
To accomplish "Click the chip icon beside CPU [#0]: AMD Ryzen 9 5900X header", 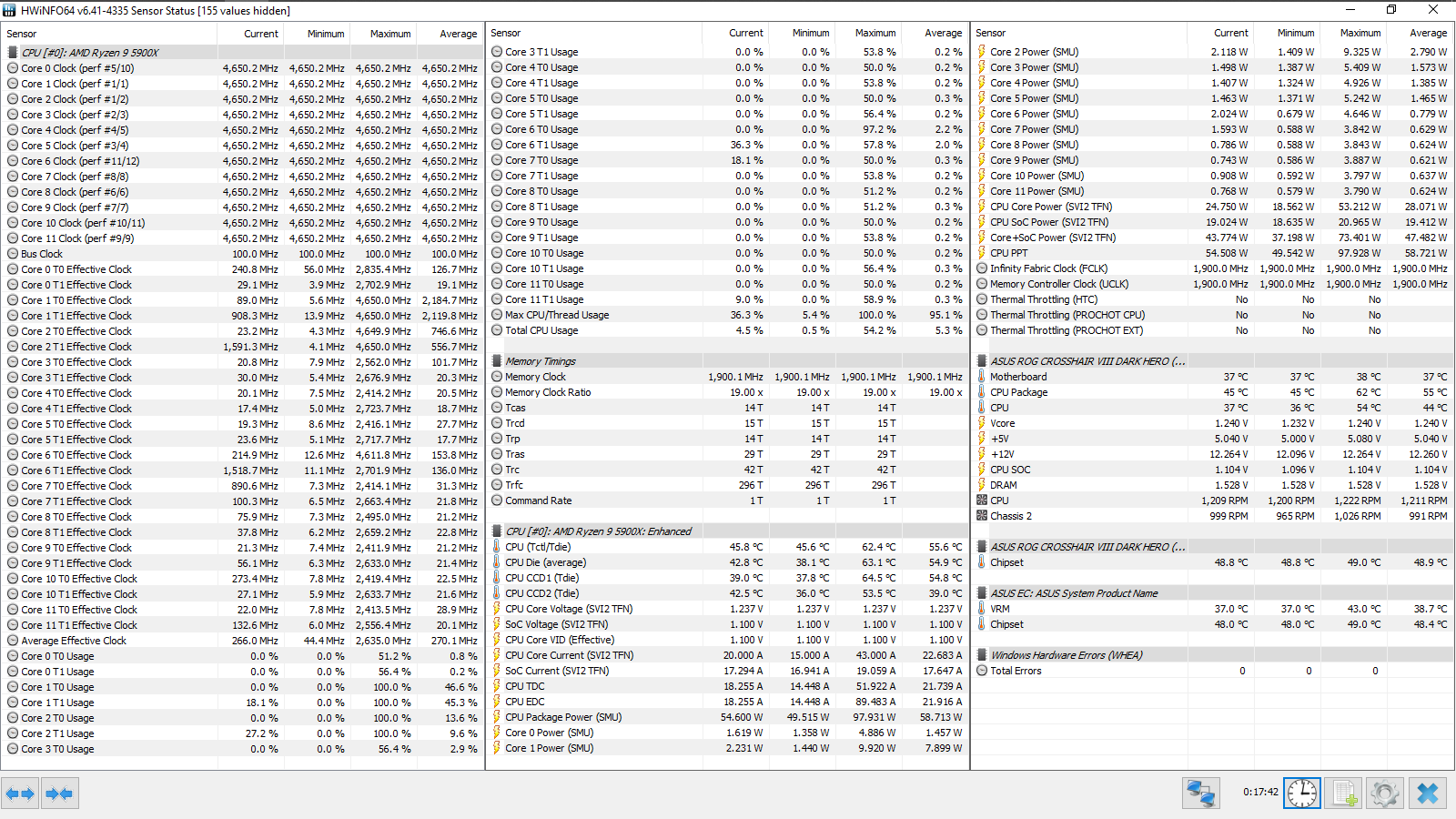I will pos(13,53).
